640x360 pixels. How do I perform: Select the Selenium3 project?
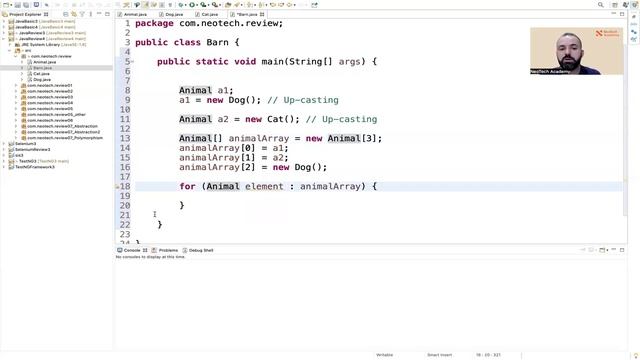coord(22,144)
